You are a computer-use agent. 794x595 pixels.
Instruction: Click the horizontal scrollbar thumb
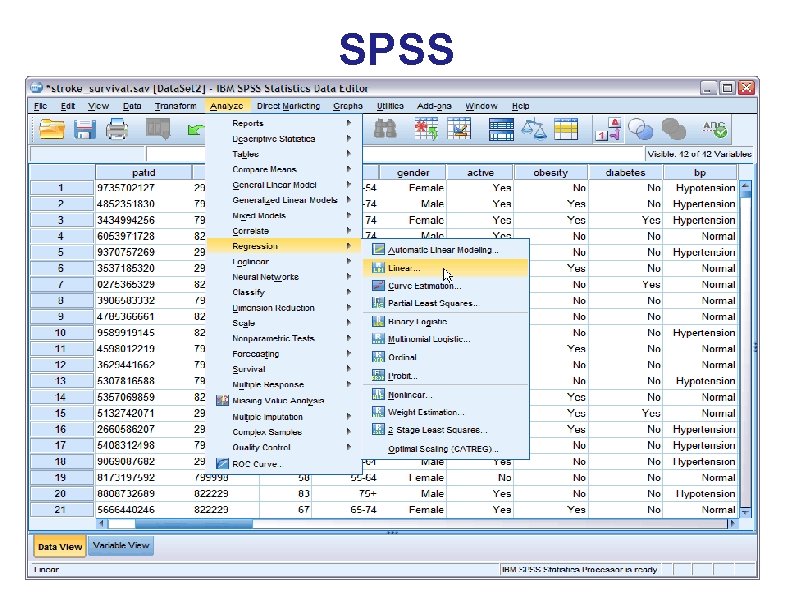193,524
